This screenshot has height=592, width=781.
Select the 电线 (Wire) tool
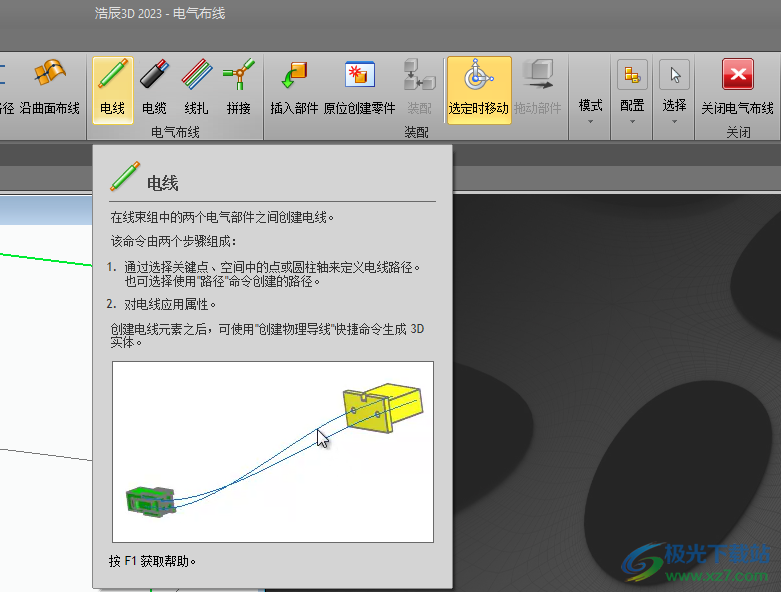pos(113,90)
